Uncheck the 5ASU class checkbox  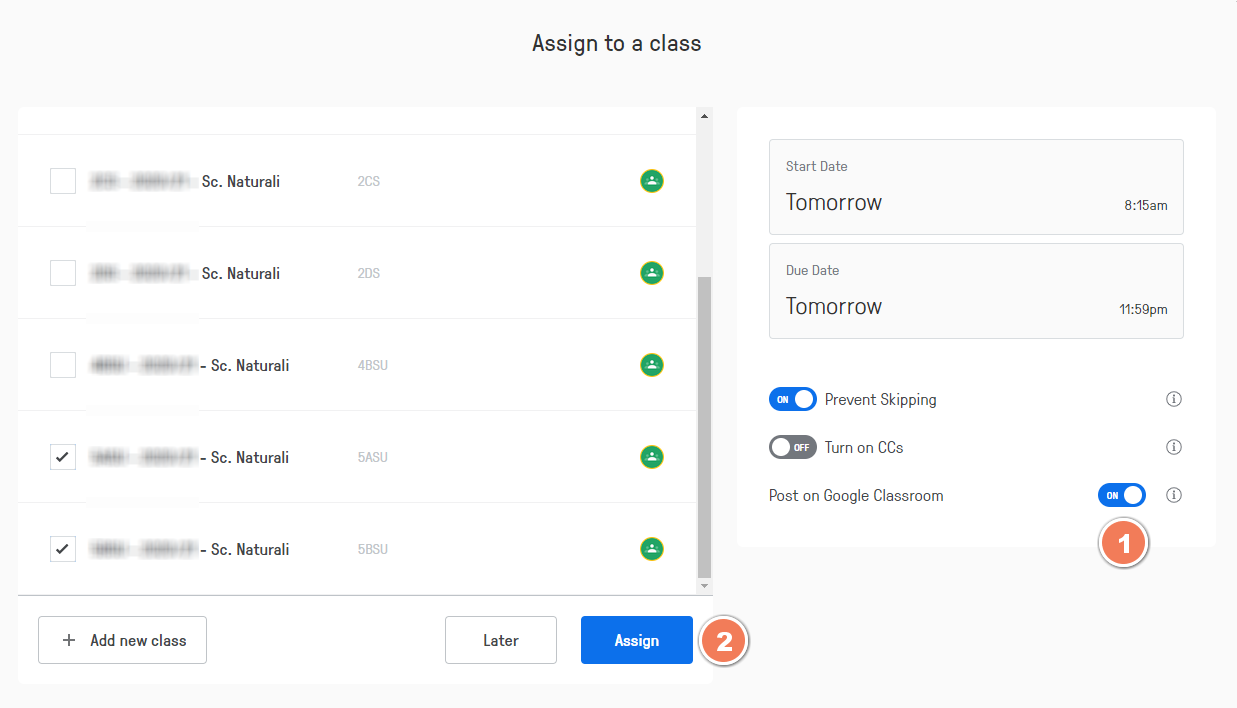click(63, 457)
